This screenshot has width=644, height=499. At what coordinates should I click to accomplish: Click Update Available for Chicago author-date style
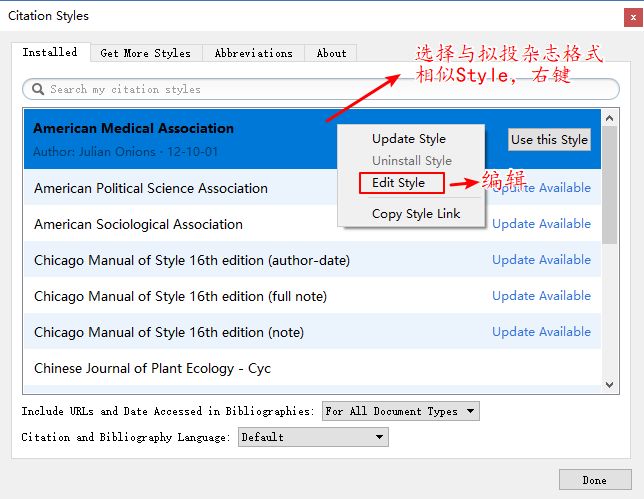click(x=541, y=260)
